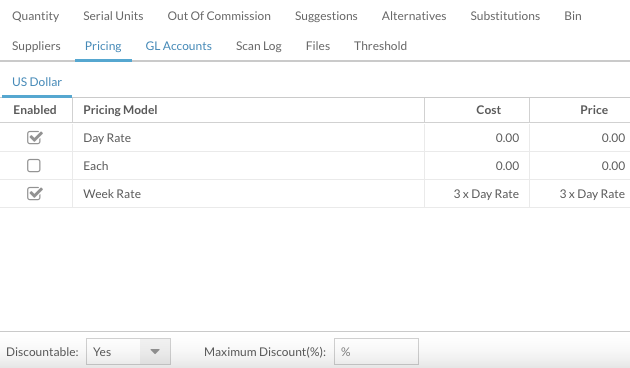Go to the Suggestions tab
Image resolution: width=630 pixels, height=368 pixels.
pyautogui.click(x=326, y=16)
